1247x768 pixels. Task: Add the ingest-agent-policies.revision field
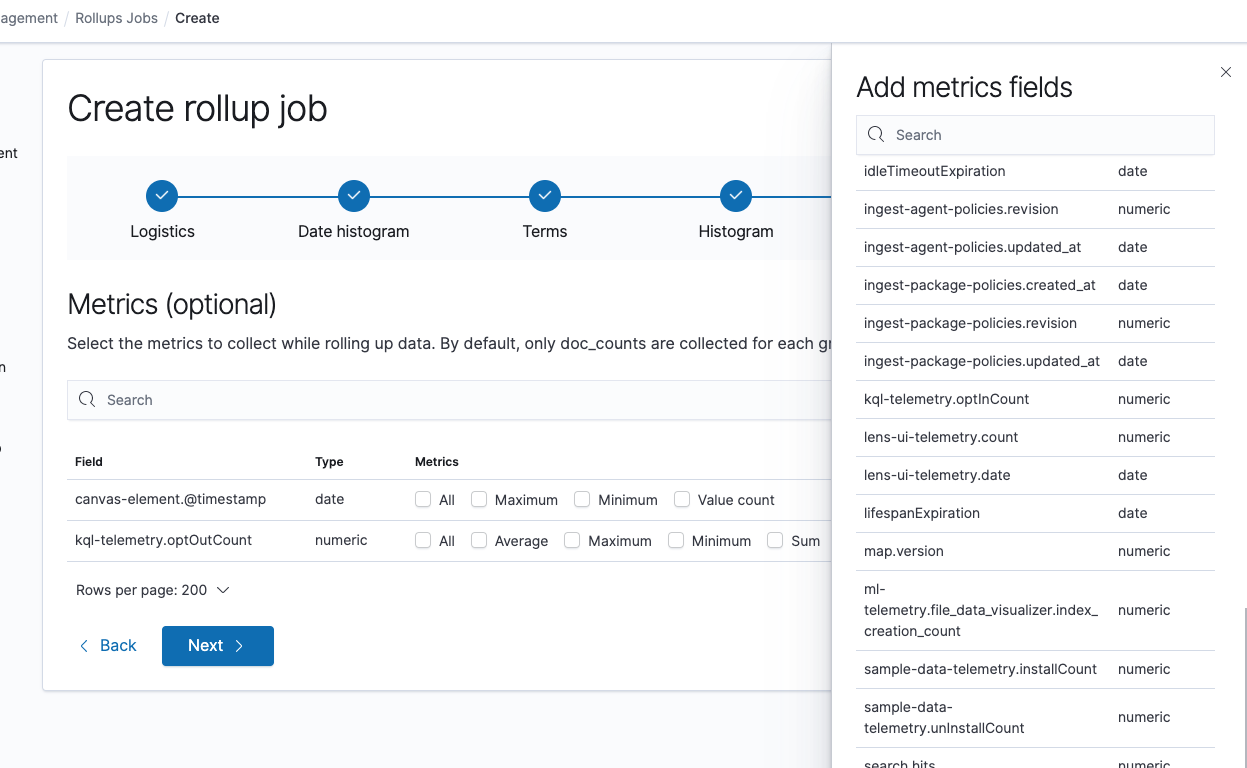(1035, 209)
